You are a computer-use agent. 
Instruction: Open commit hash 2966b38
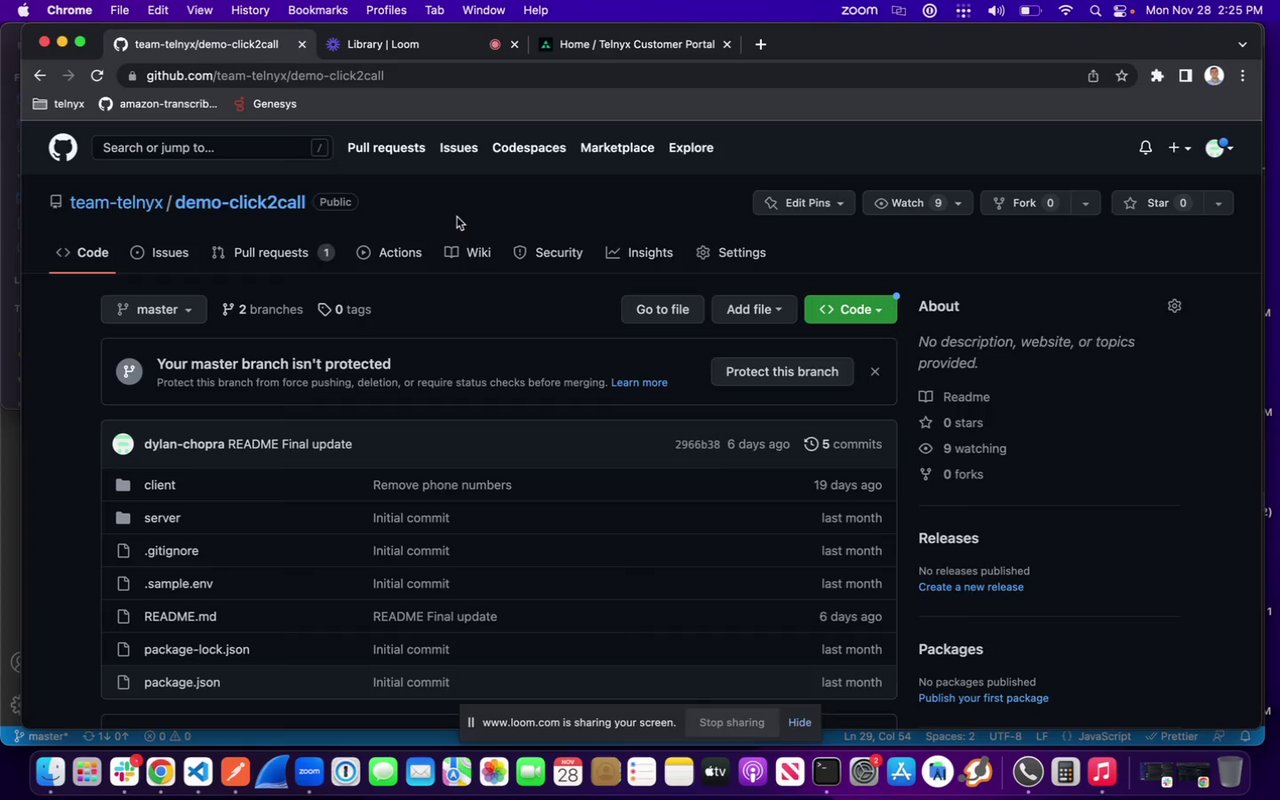pyautogui.click(x=697, y=445)
